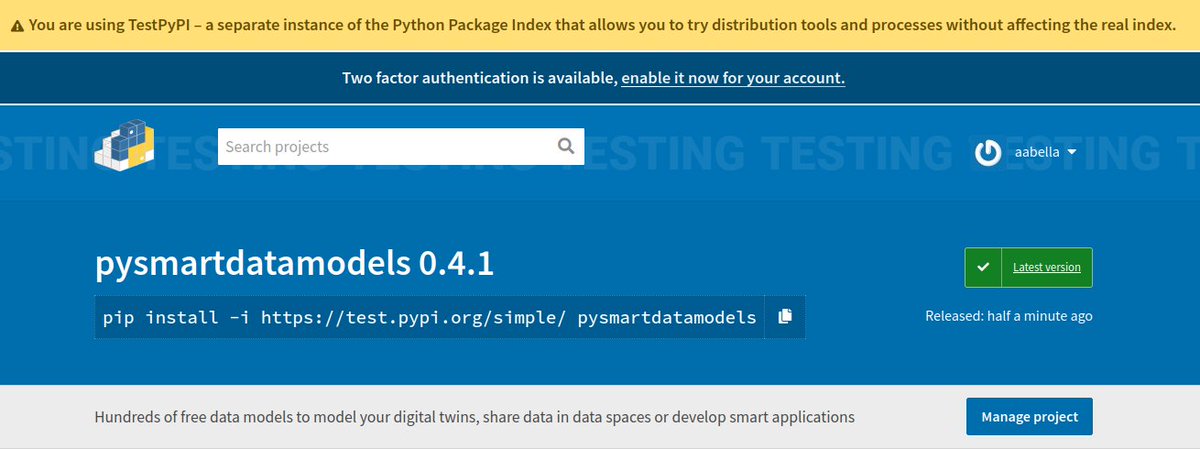Follow the 'enable it now for your account' link
1200x449 pixels.
pos(733,78)
